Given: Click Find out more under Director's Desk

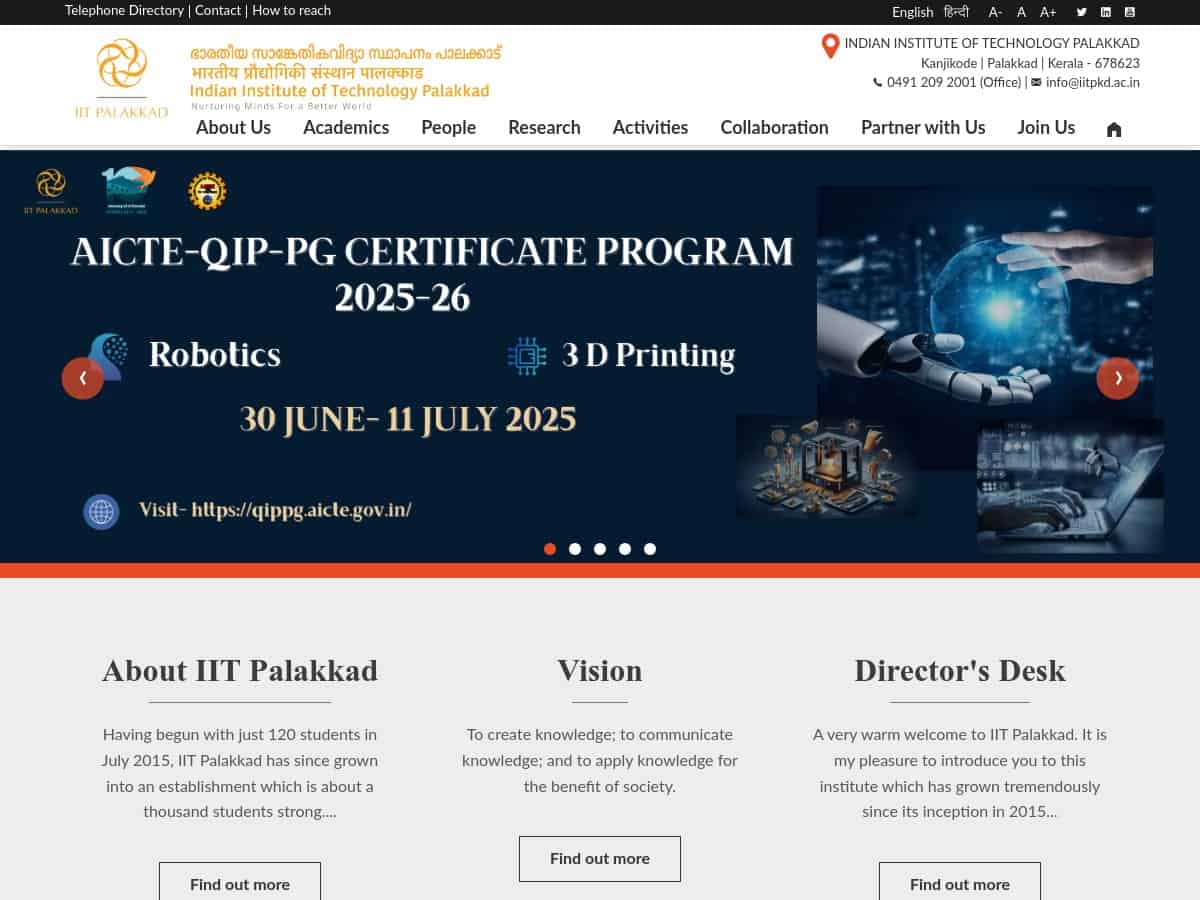Looking at the screenshot, I should click(960, 884).
